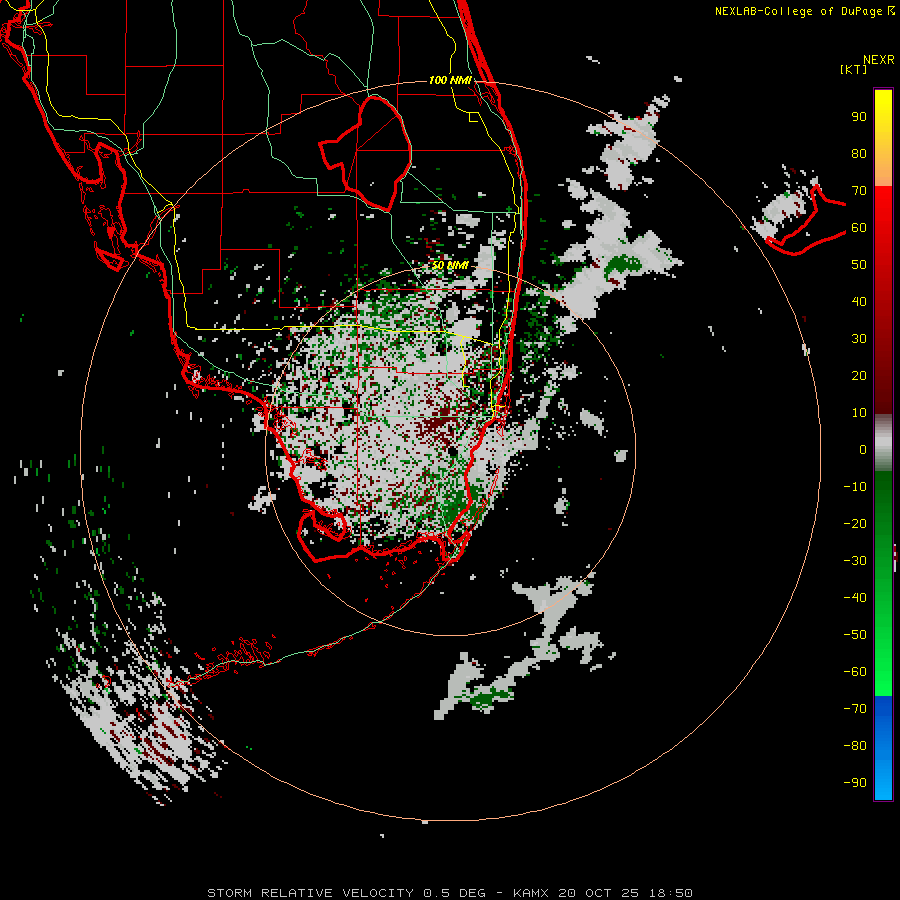Screen dimensions: 900x900
Task: Click the 40 value on the velocity scale
Action: coord(859,301)
